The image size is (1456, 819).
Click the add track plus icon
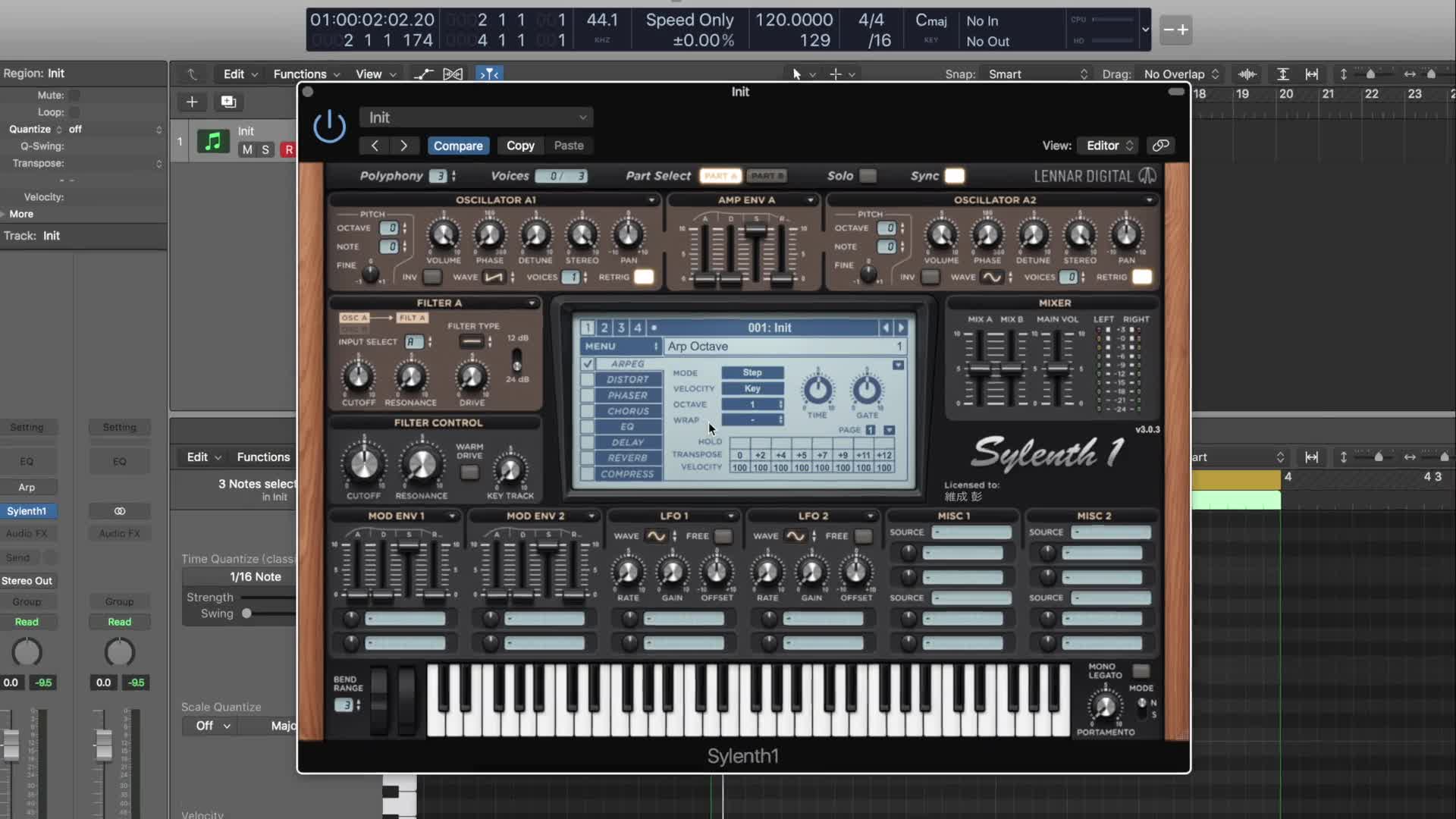[192, 102]
